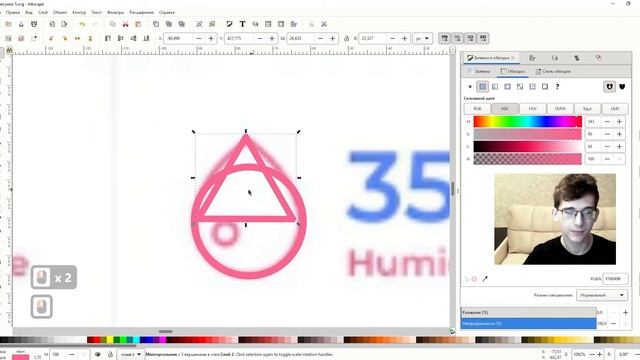The image size is (640, 360).
Task: Increase X position with plus button
Action: pos(211,38)
